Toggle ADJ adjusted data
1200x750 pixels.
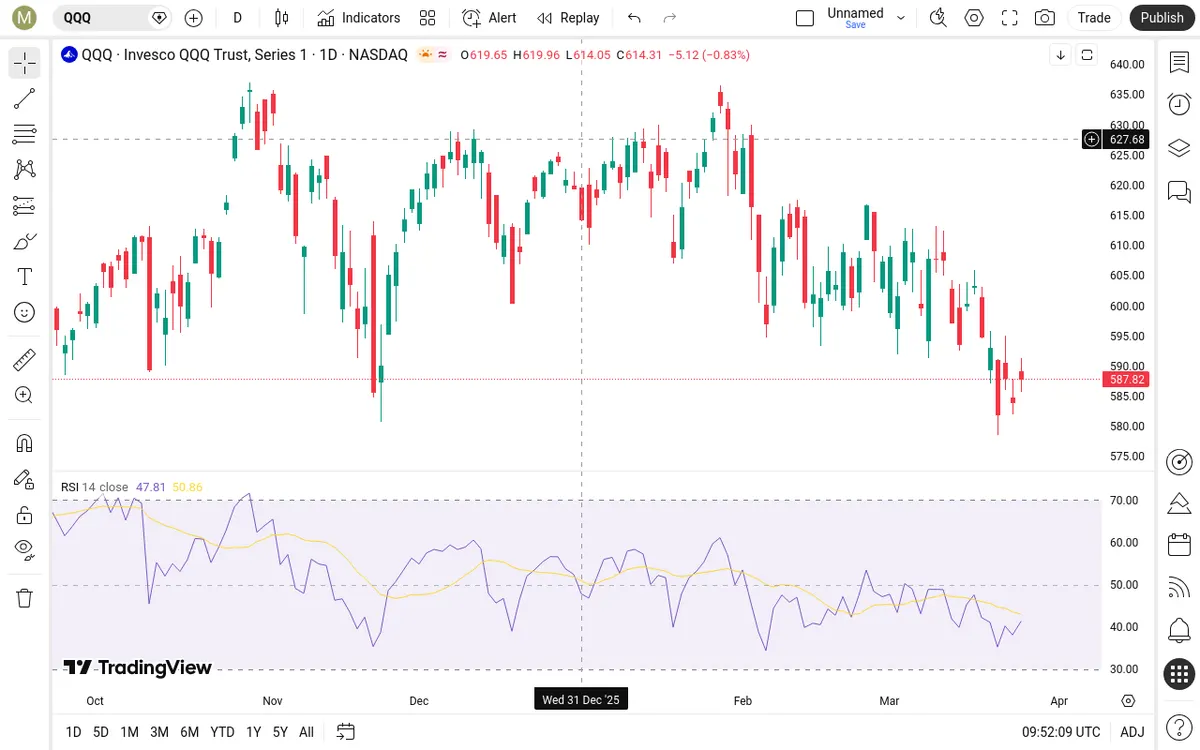click(1132, 732)
